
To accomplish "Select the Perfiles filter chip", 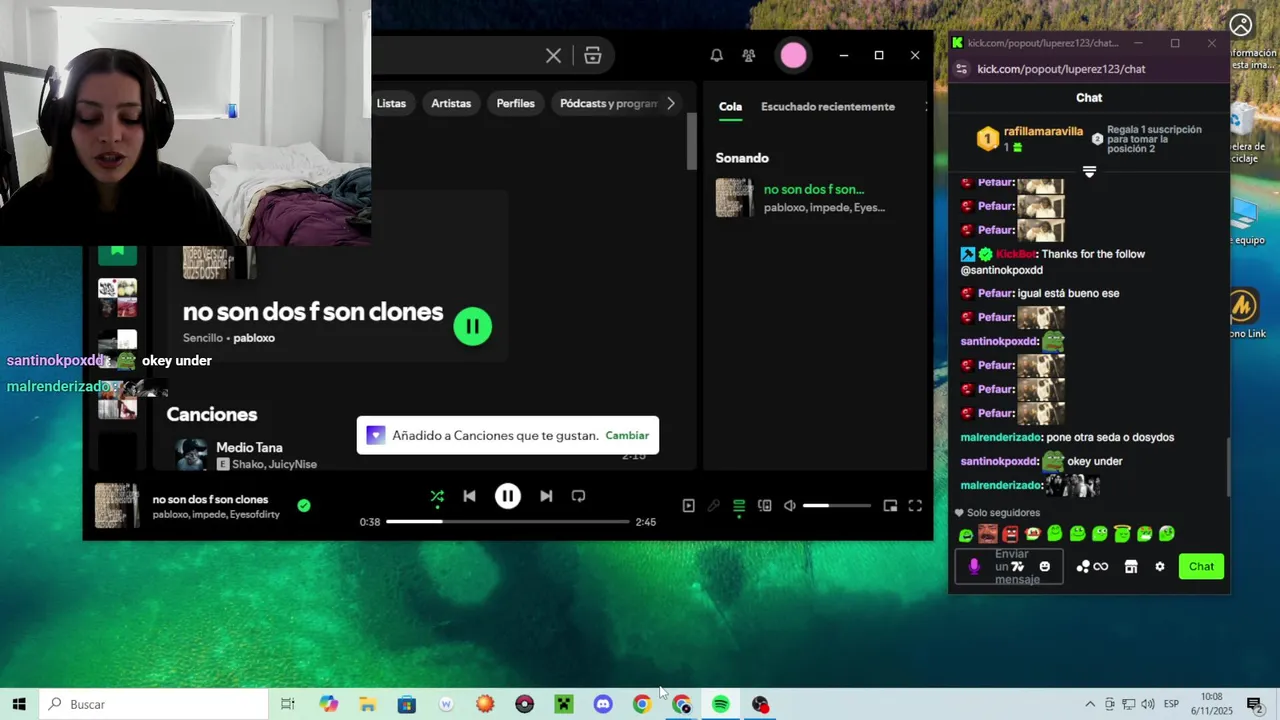I will click(x=516, y=103).
